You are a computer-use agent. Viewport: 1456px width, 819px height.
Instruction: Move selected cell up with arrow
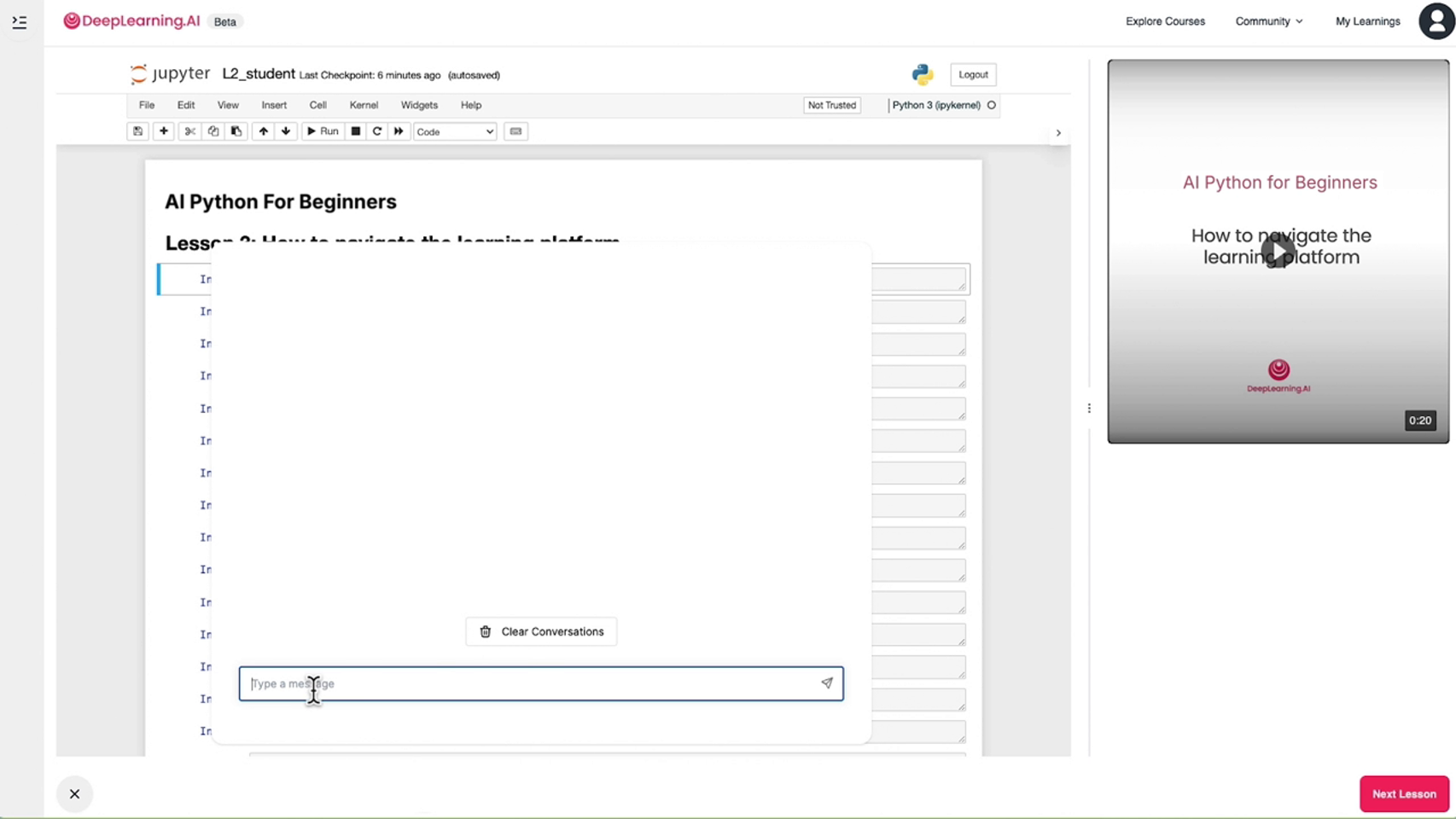[x=263, y=131]
